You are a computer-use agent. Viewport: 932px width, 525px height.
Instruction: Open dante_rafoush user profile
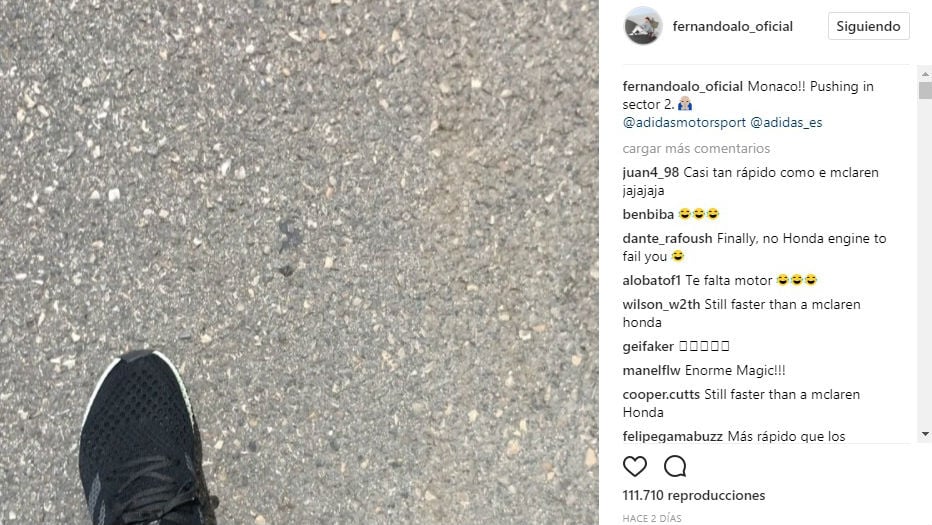click(x=667, y=238)
